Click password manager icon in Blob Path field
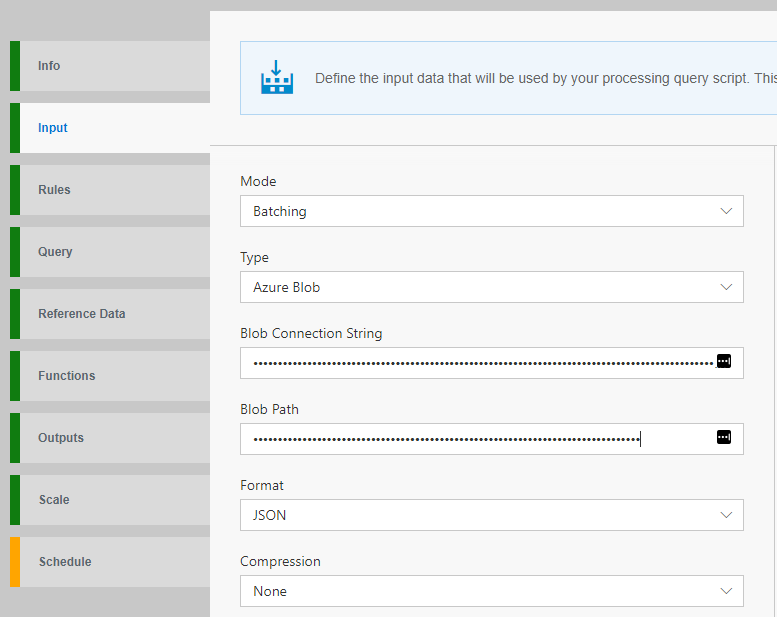 pos(724,437)
